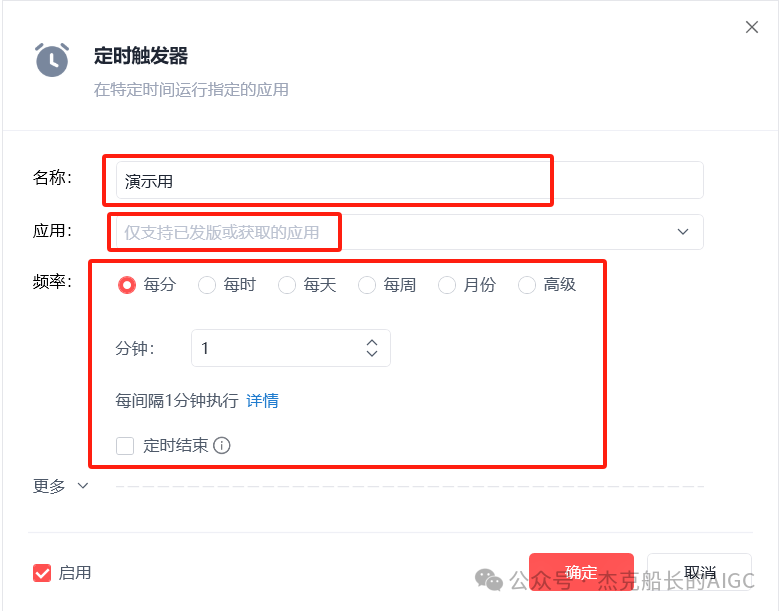This screenshot has width=779, height=611.
Task: Click the 取消 button
Action: 700,572
